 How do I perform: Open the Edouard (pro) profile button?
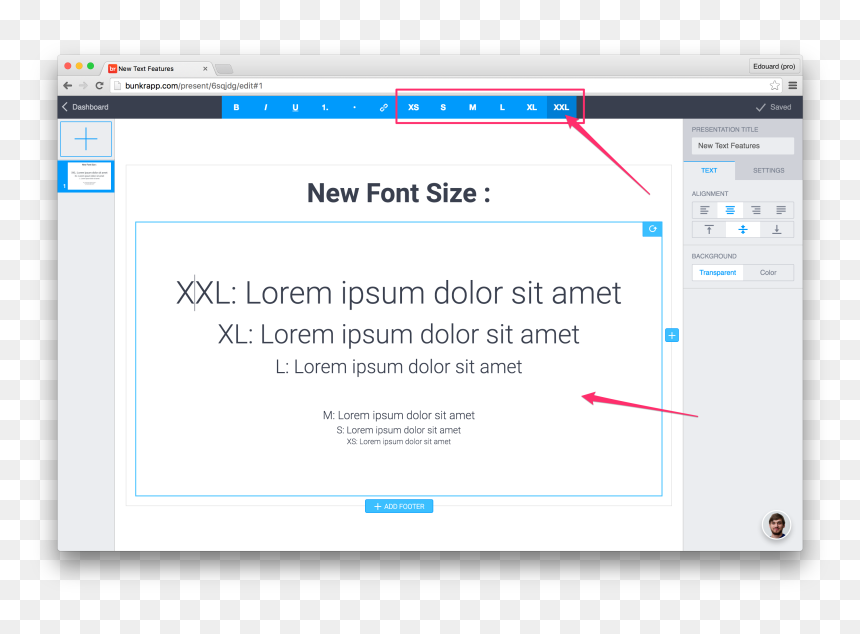[x=774, y=66]
